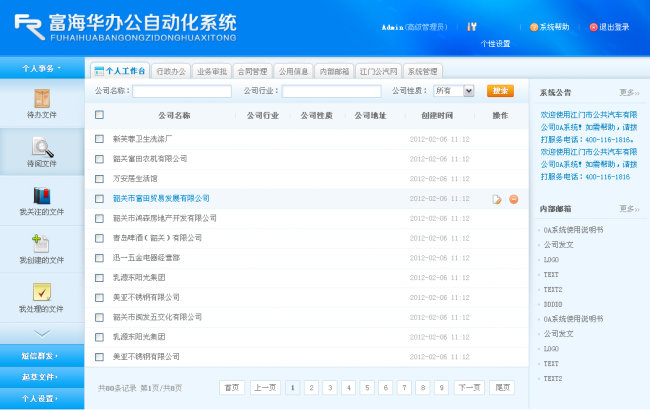Jump to page 9
650x410 pixels.
[x=441, y=388]
